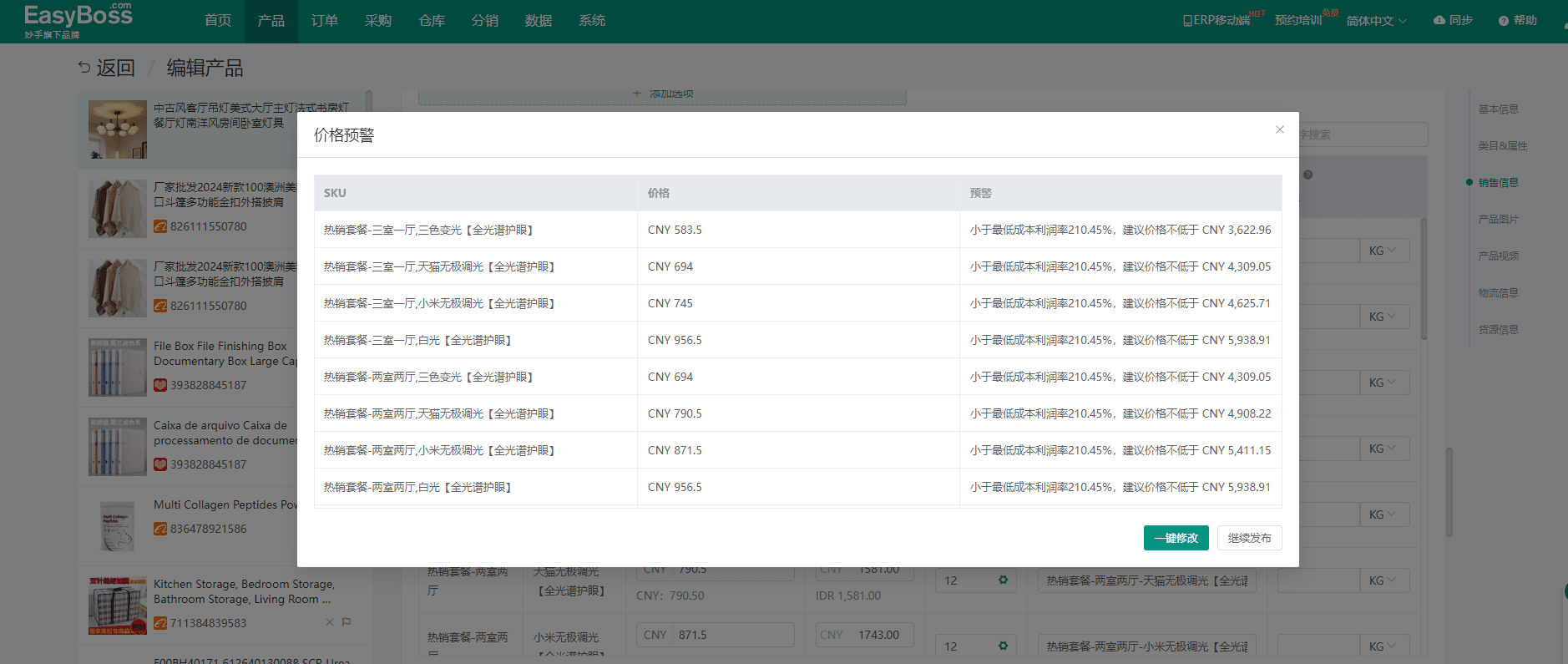Jump to 销售信息 section

click(x=1498, y=183)
